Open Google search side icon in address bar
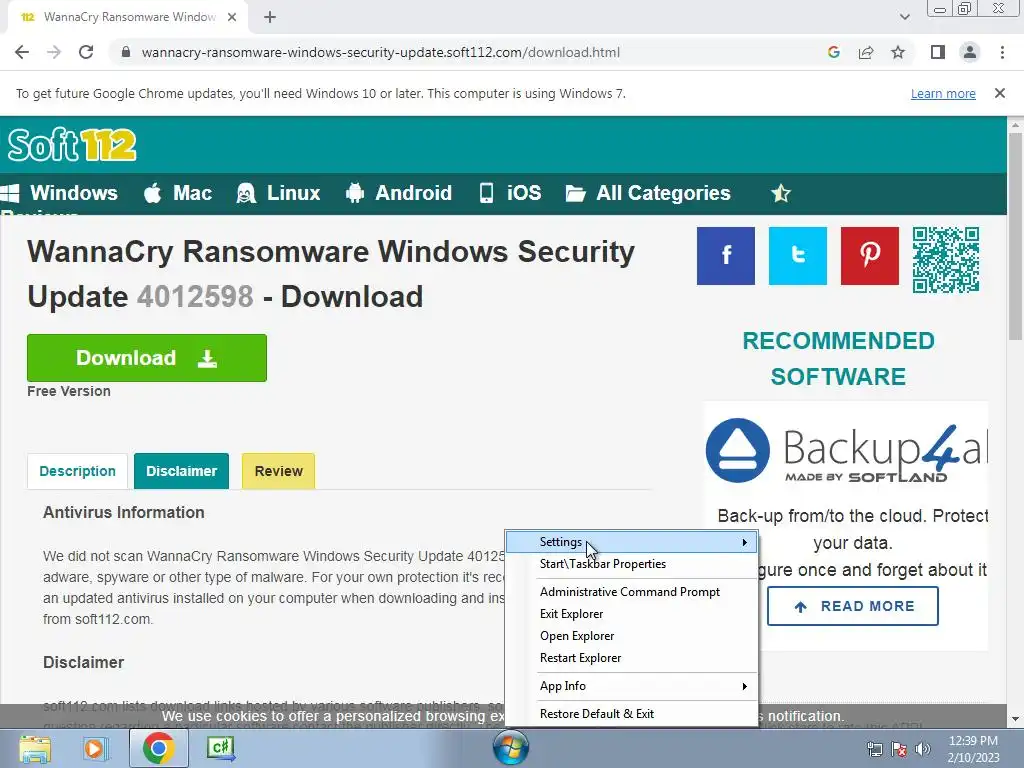This screenshot has width=1024, height=768. tap(833, 52)
